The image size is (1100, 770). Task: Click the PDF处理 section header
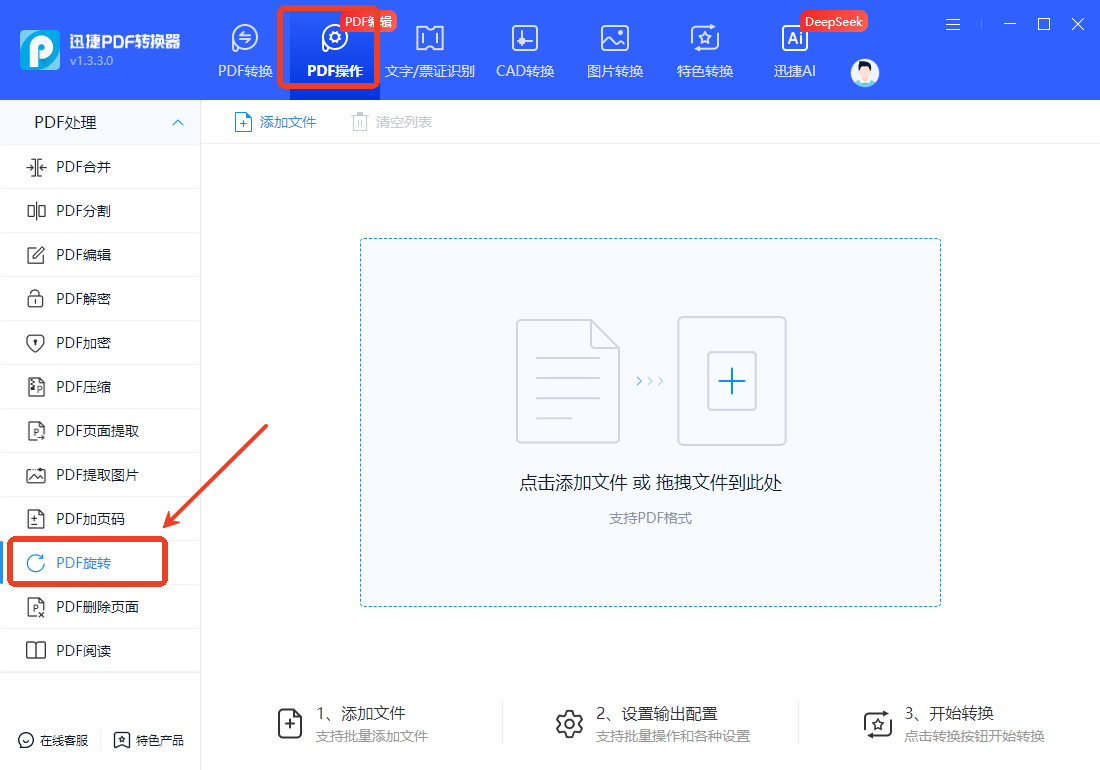[x=100, y=123]
